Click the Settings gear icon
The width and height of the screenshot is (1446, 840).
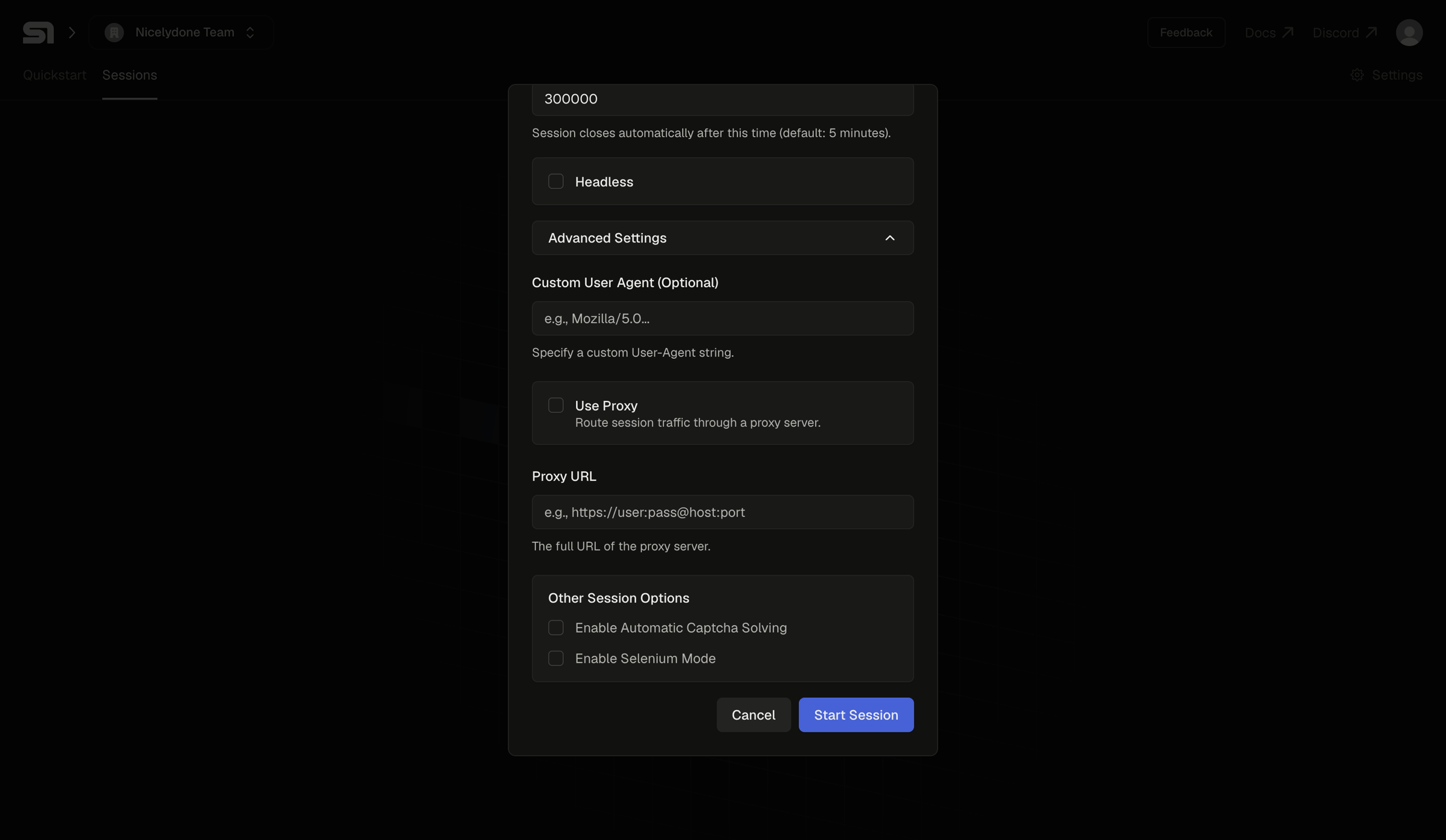click(1357, 75)
